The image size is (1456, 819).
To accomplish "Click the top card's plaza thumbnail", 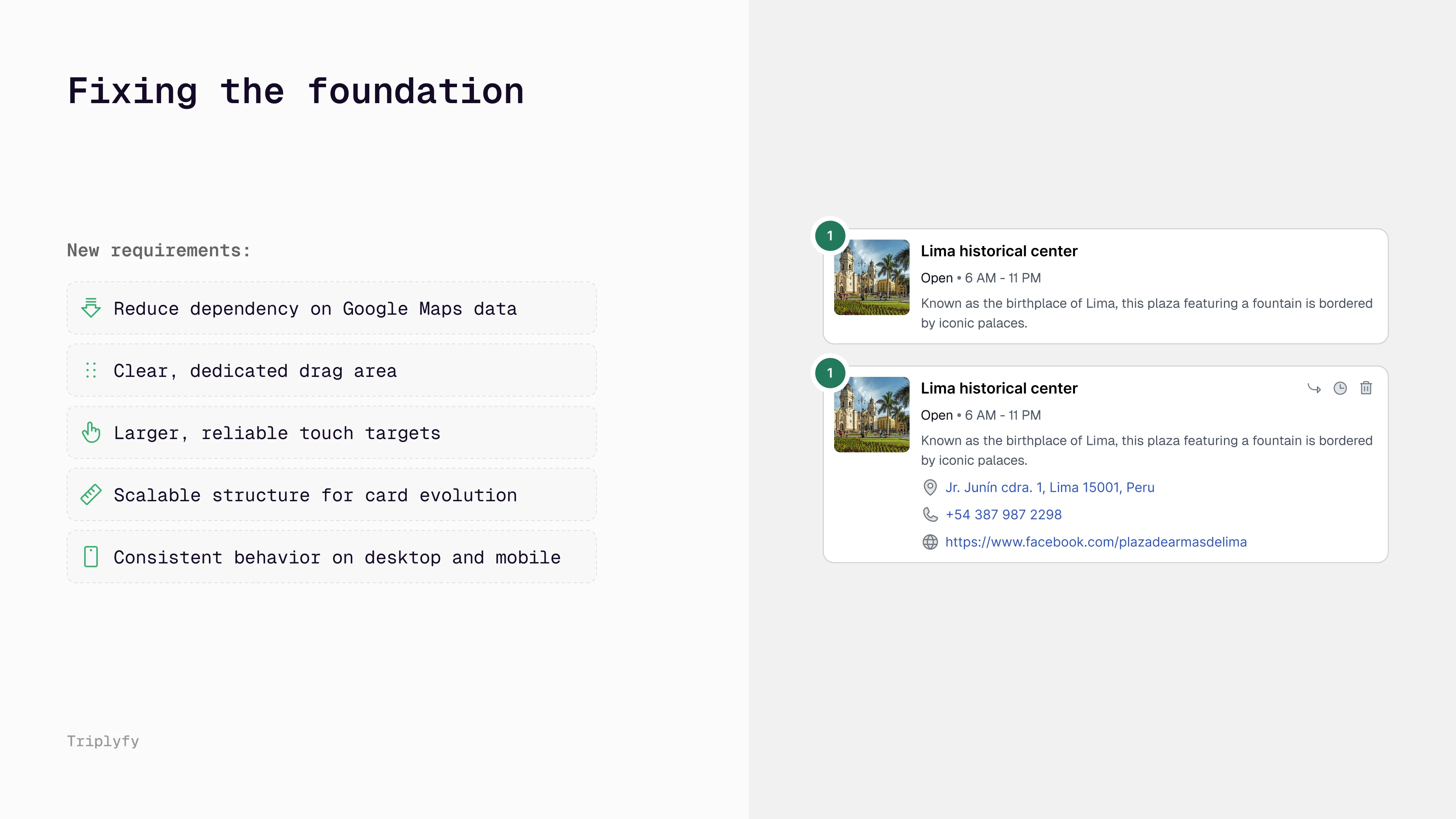I will click(x=872, y=278).
